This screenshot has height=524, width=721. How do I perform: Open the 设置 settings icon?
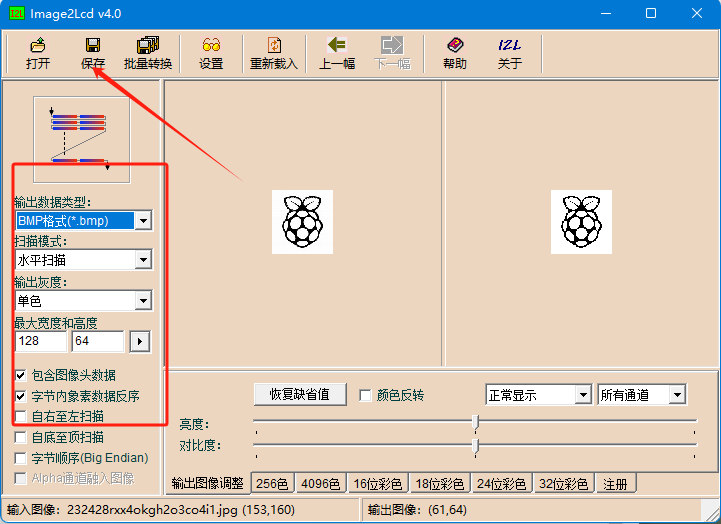click(x=211, y=53)
